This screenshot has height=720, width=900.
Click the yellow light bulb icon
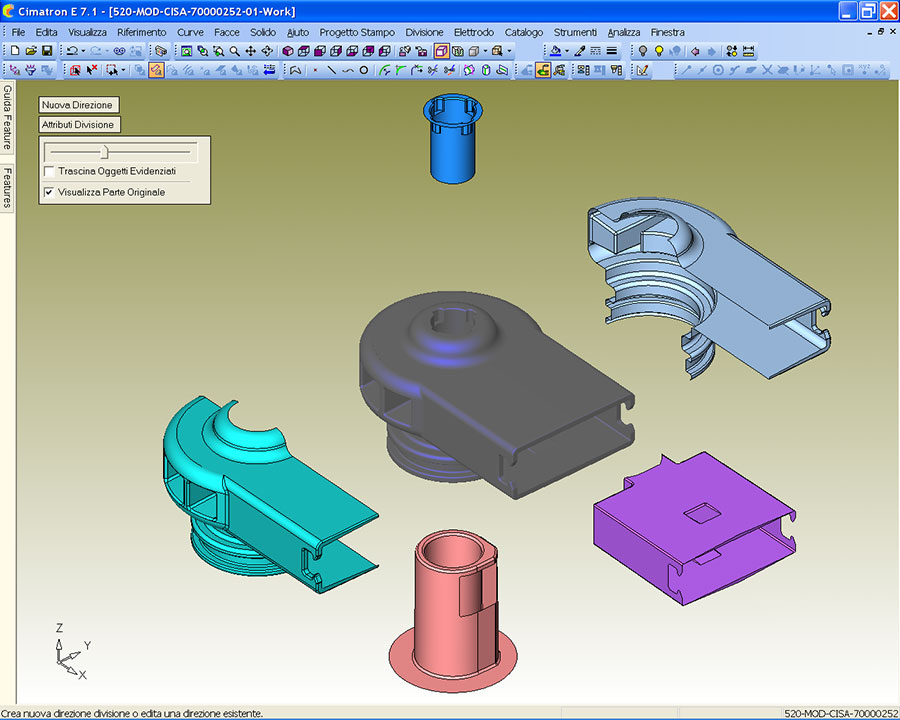pos(659,50)
